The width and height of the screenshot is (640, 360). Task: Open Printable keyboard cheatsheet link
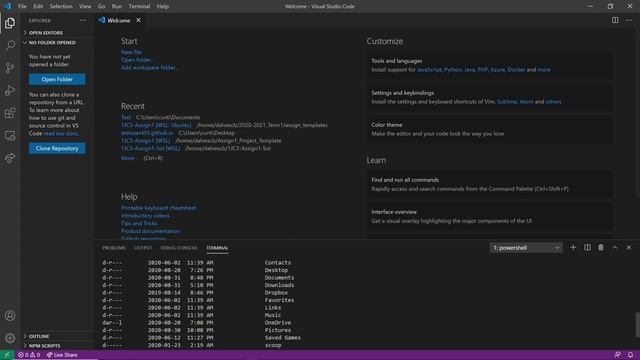tap(158, 208)
